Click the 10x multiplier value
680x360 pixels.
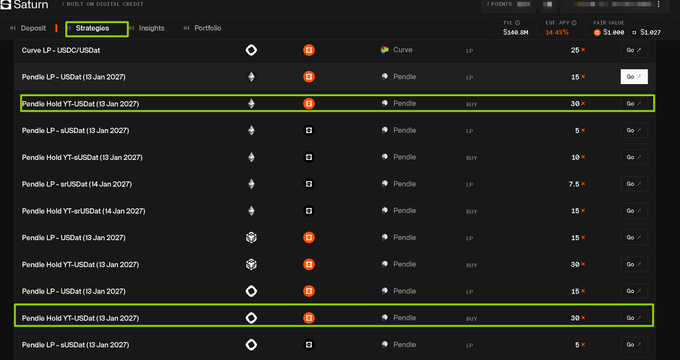(x=578, y=157)
